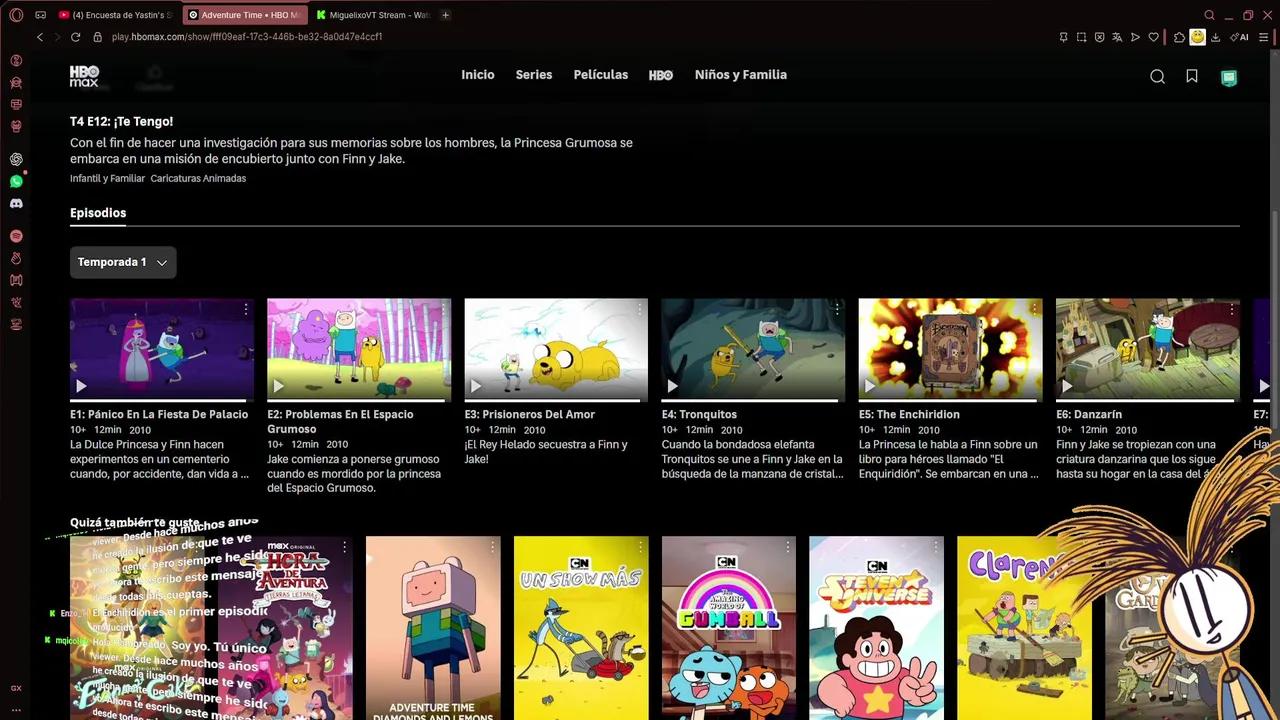Switch to the MiguelixoVT Stream tab
Screen dimensions: 1280x720
[x=374, y=15]
